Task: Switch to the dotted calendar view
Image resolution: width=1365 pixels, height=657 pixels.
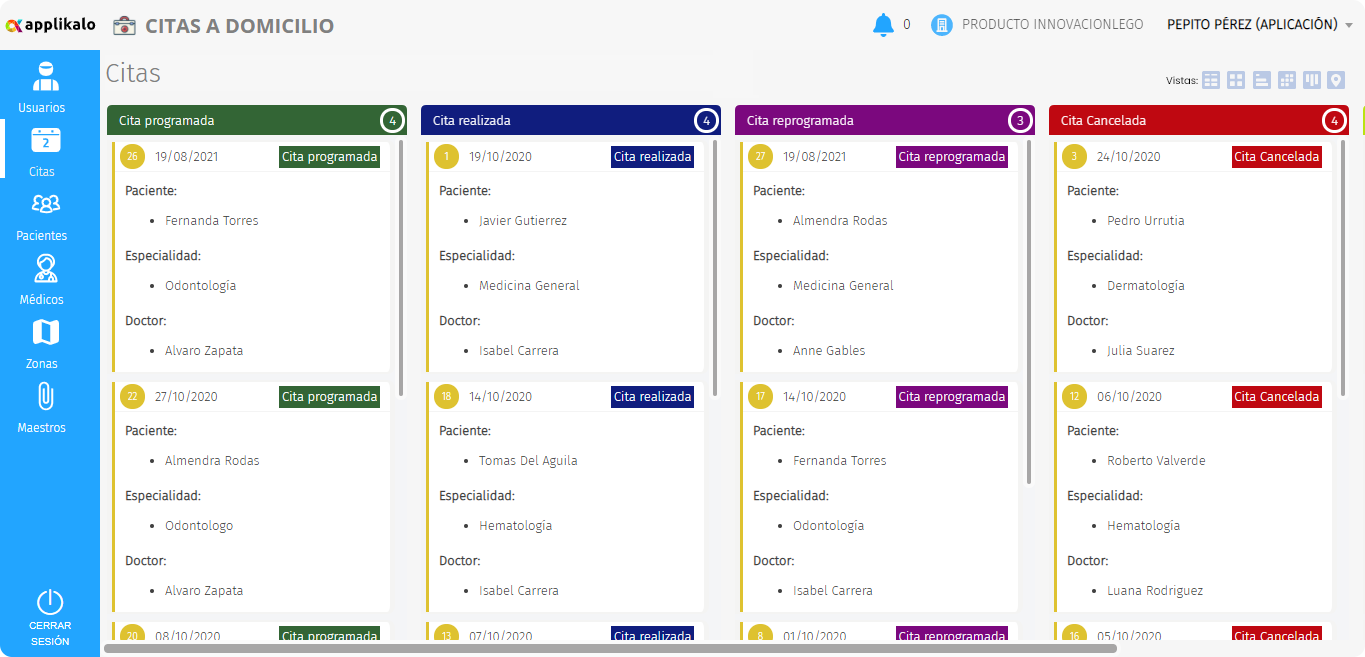Action: coord(1287,80)
